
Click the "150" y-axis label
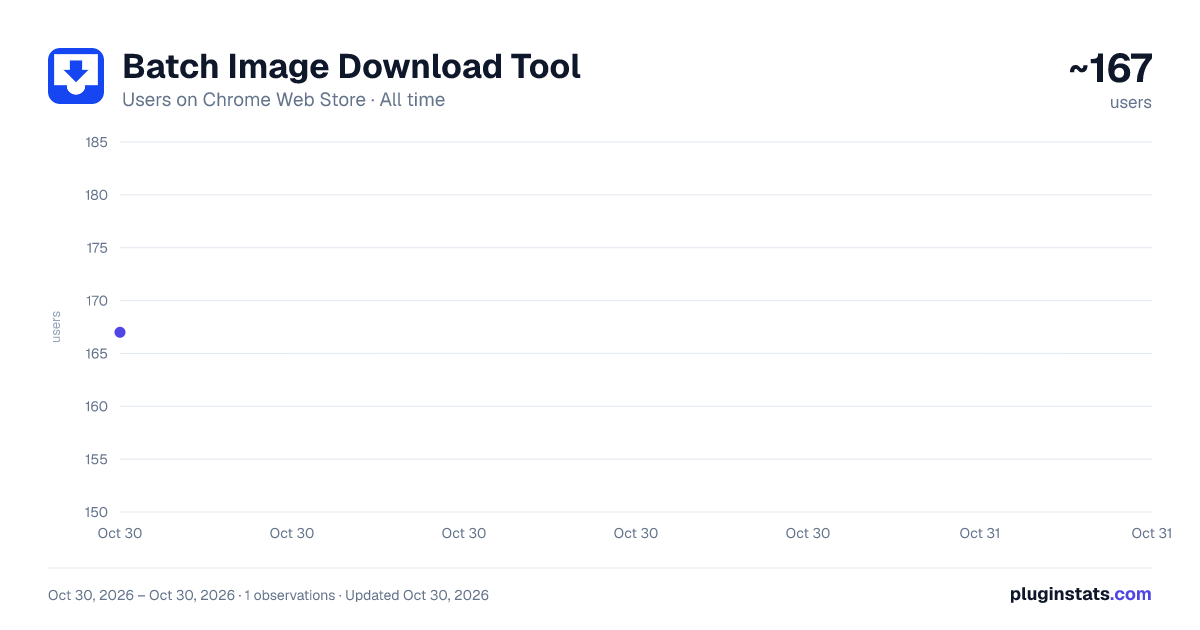coord(97,513)
